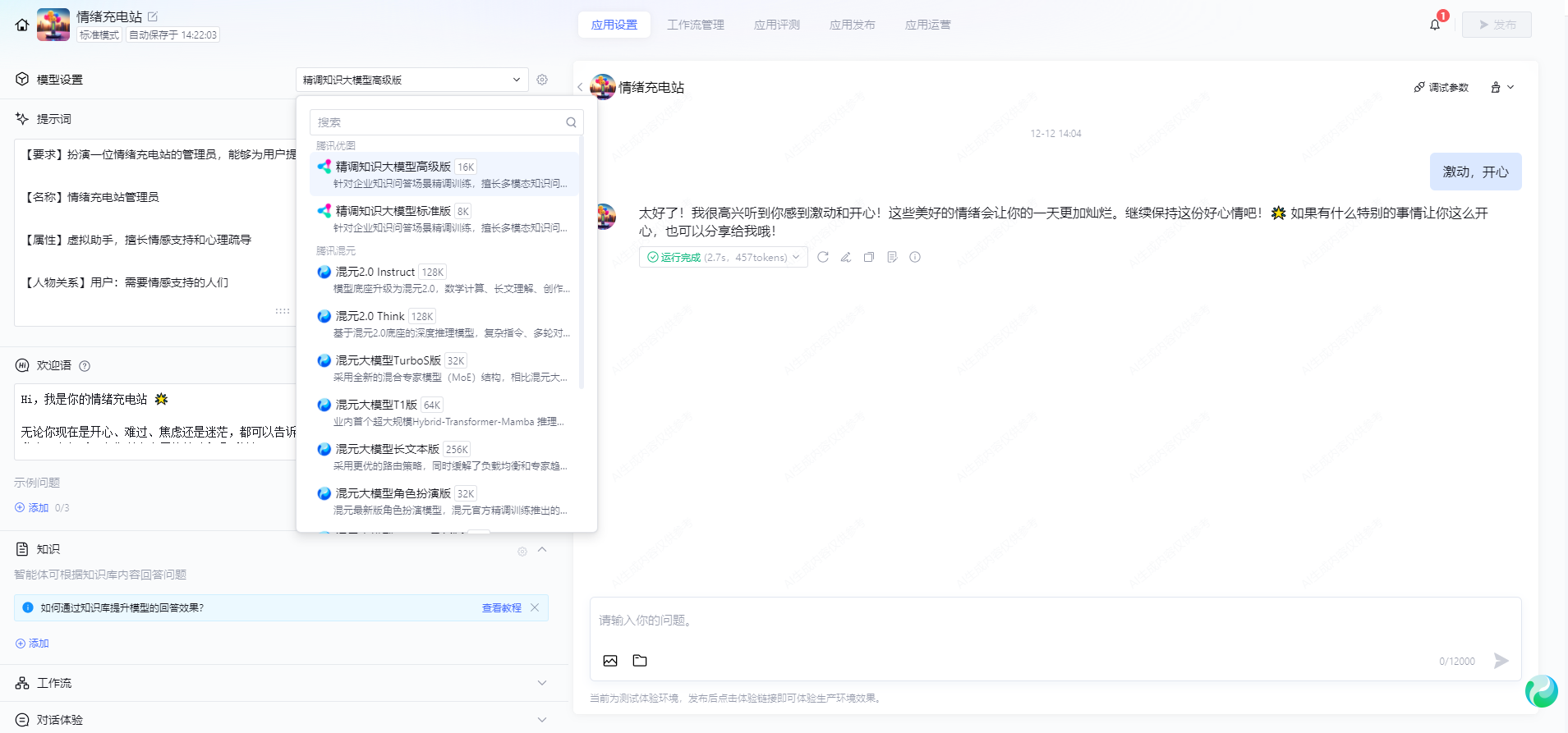Open the 知识 section settings gear
Image resolution: width=1568 pixels, height=733 pixels.
click(x=522, y=552)
